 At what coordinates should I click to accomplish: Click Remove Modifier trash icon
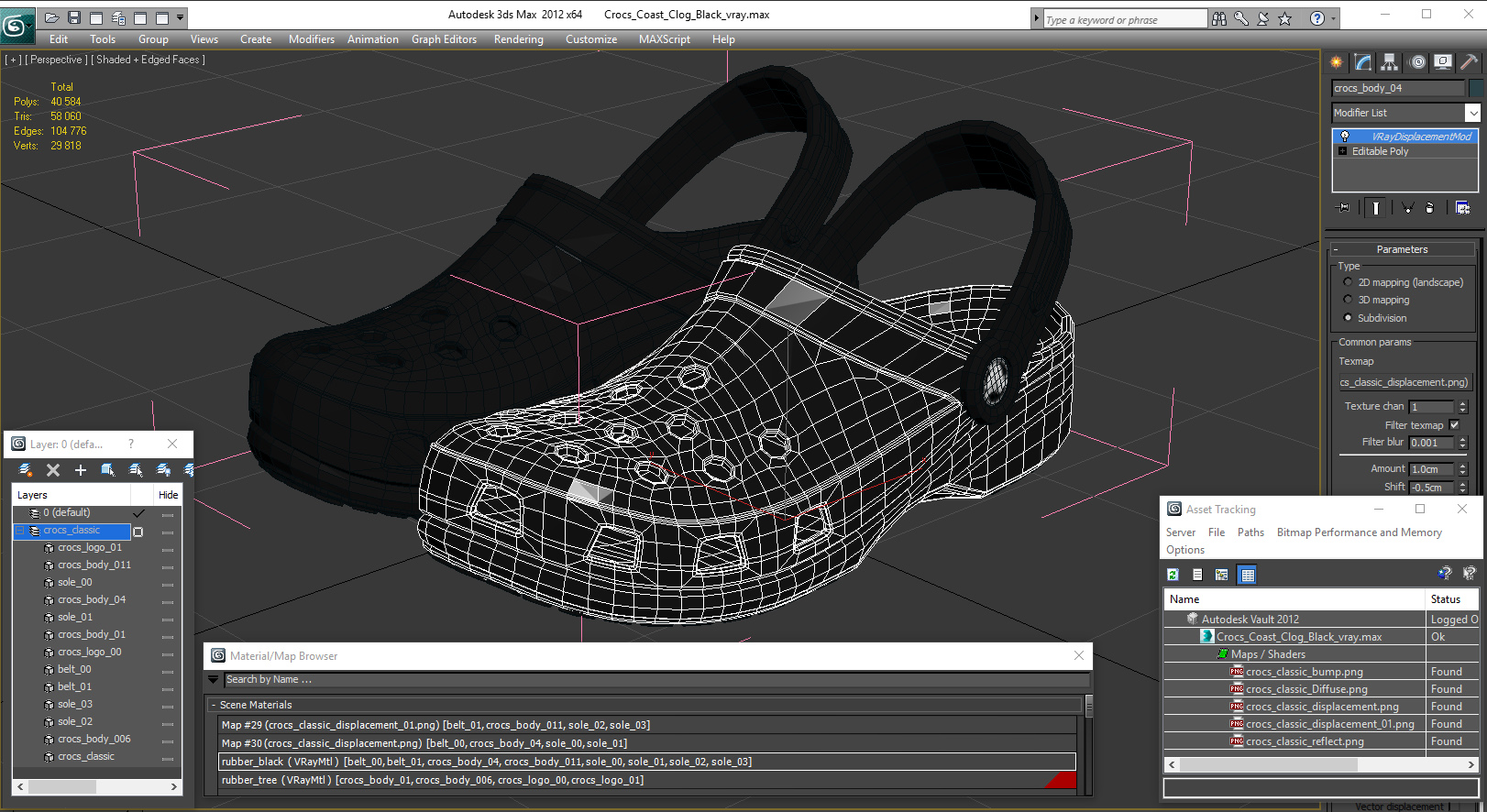(x=1429, y=208)
